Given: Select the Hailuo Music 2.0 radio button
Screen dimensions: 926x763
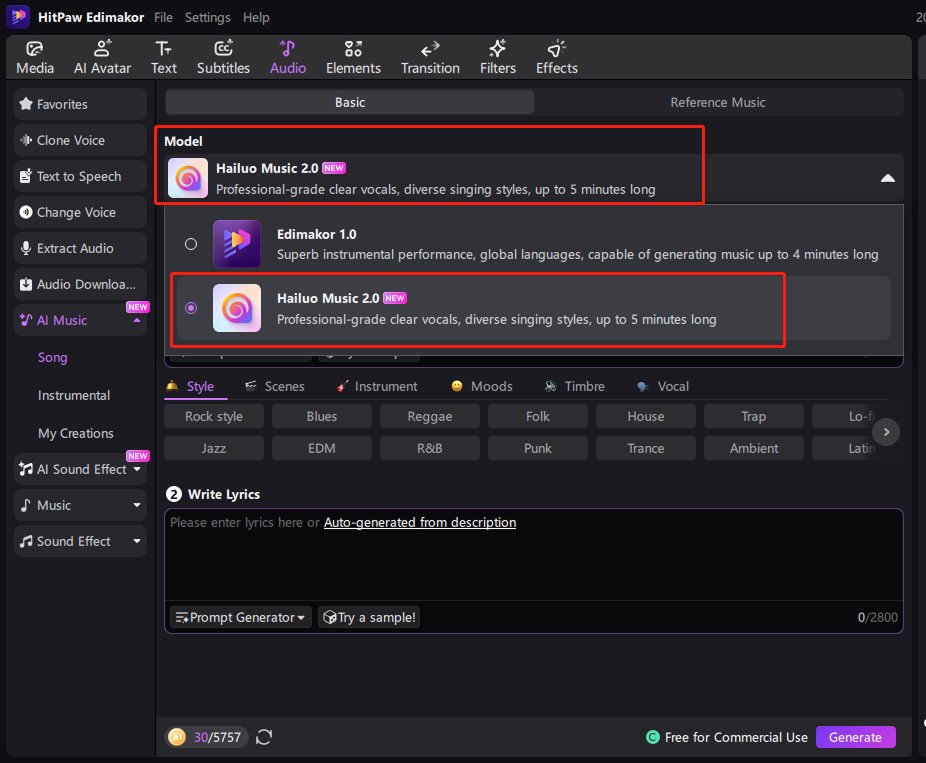Looking at the screenshot, I should click(x=191, y=308).
